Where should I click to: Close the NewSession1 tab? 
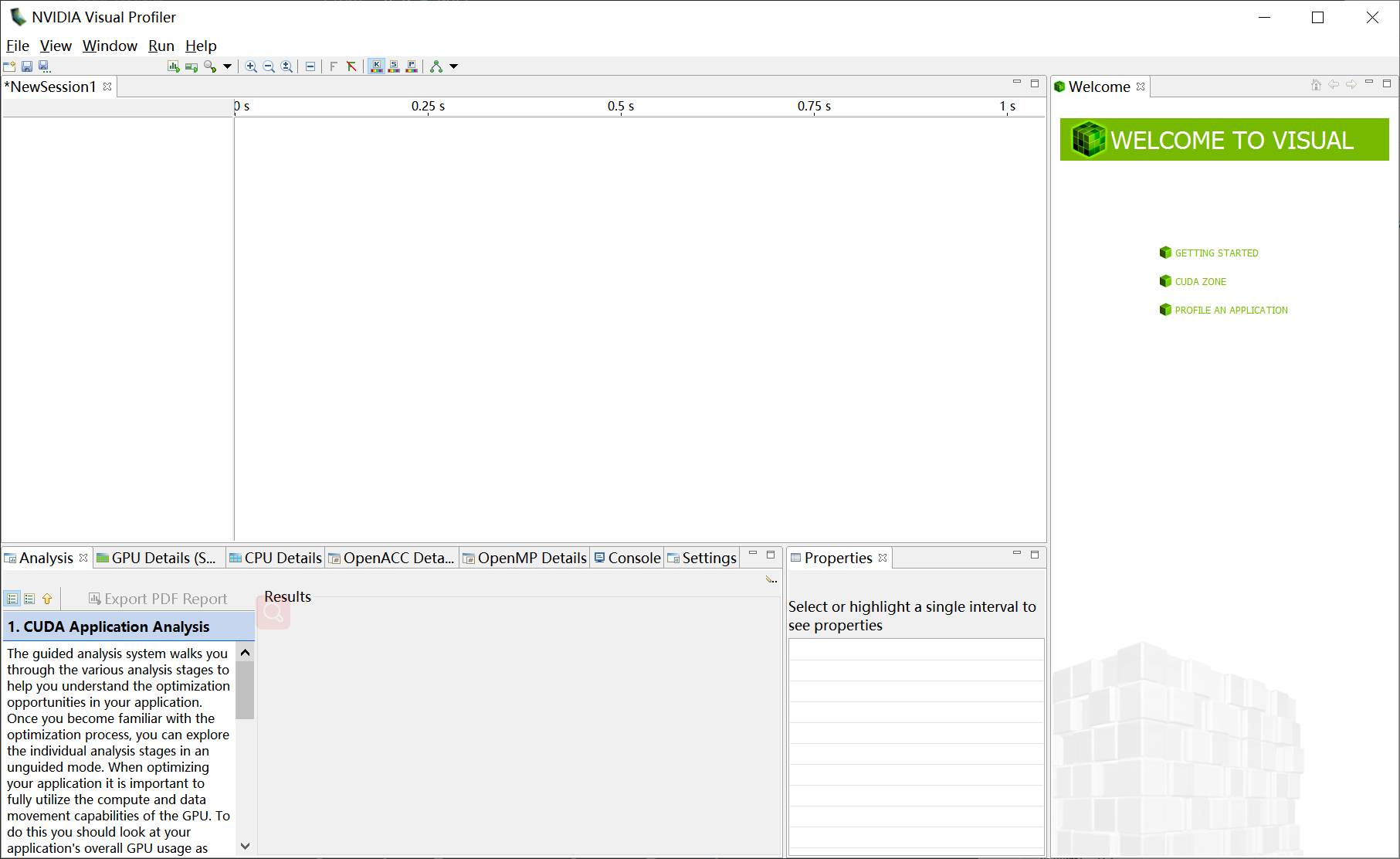tap(107, 87)
